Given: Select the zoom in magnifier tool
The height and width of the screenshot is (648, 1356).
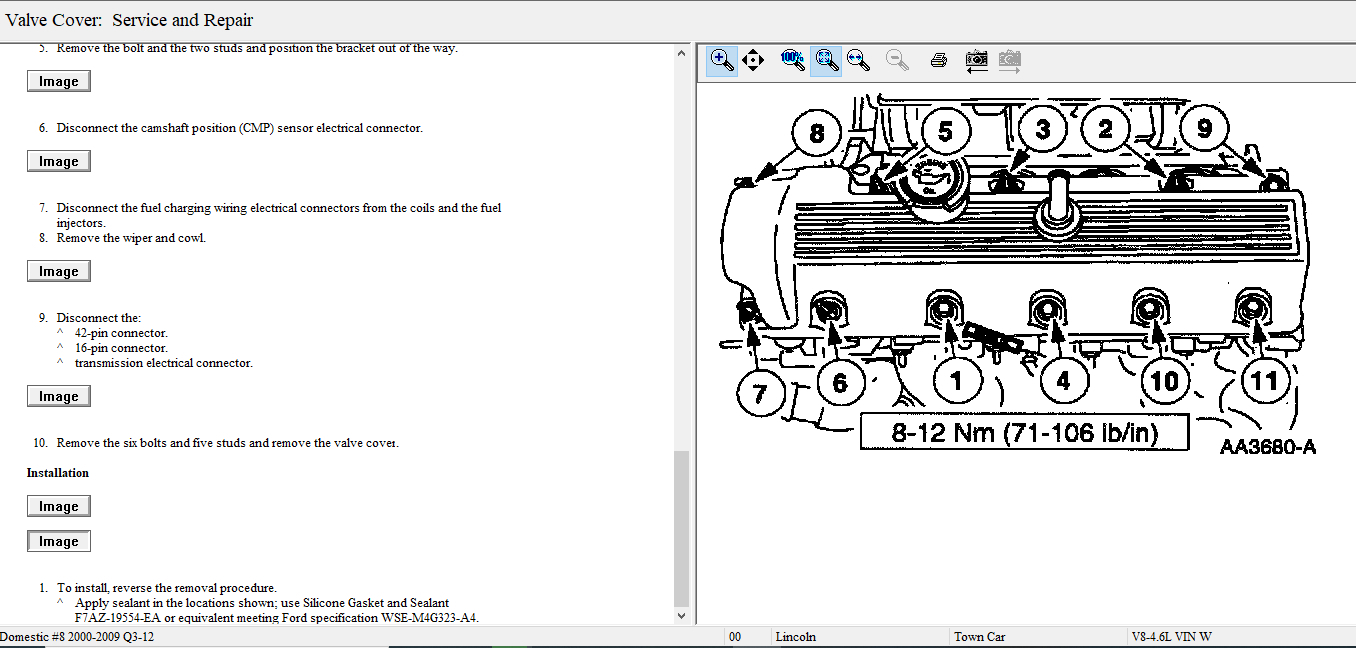Looking at the screenshot, I should pyautogui.click(x=721, y=60).
